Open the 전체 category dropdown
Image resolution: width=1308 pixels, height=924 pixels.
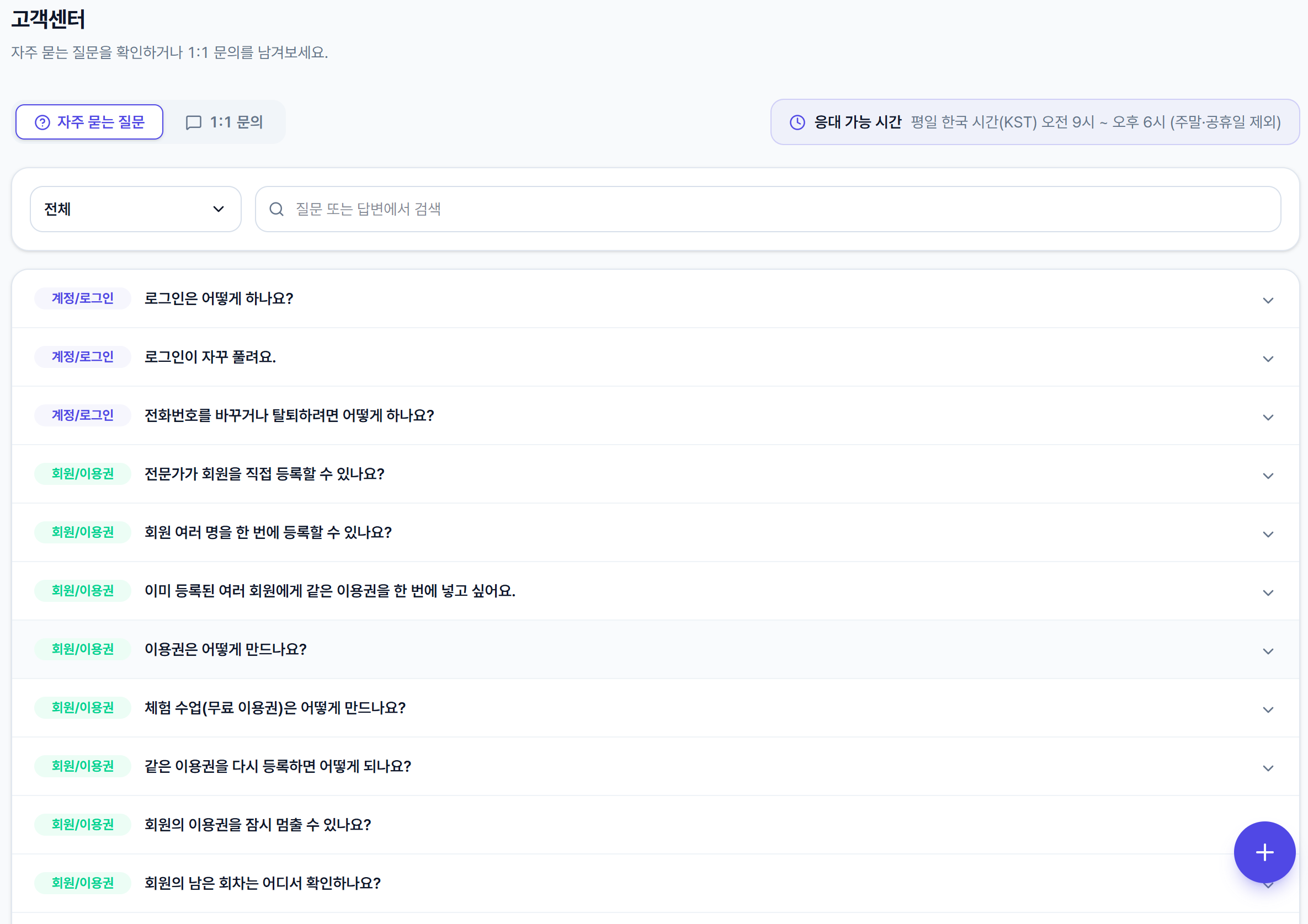pos(136,209)
